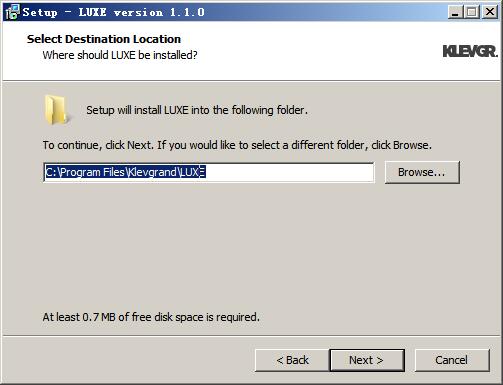Click the free disk space required notice

tap(151, 317)
